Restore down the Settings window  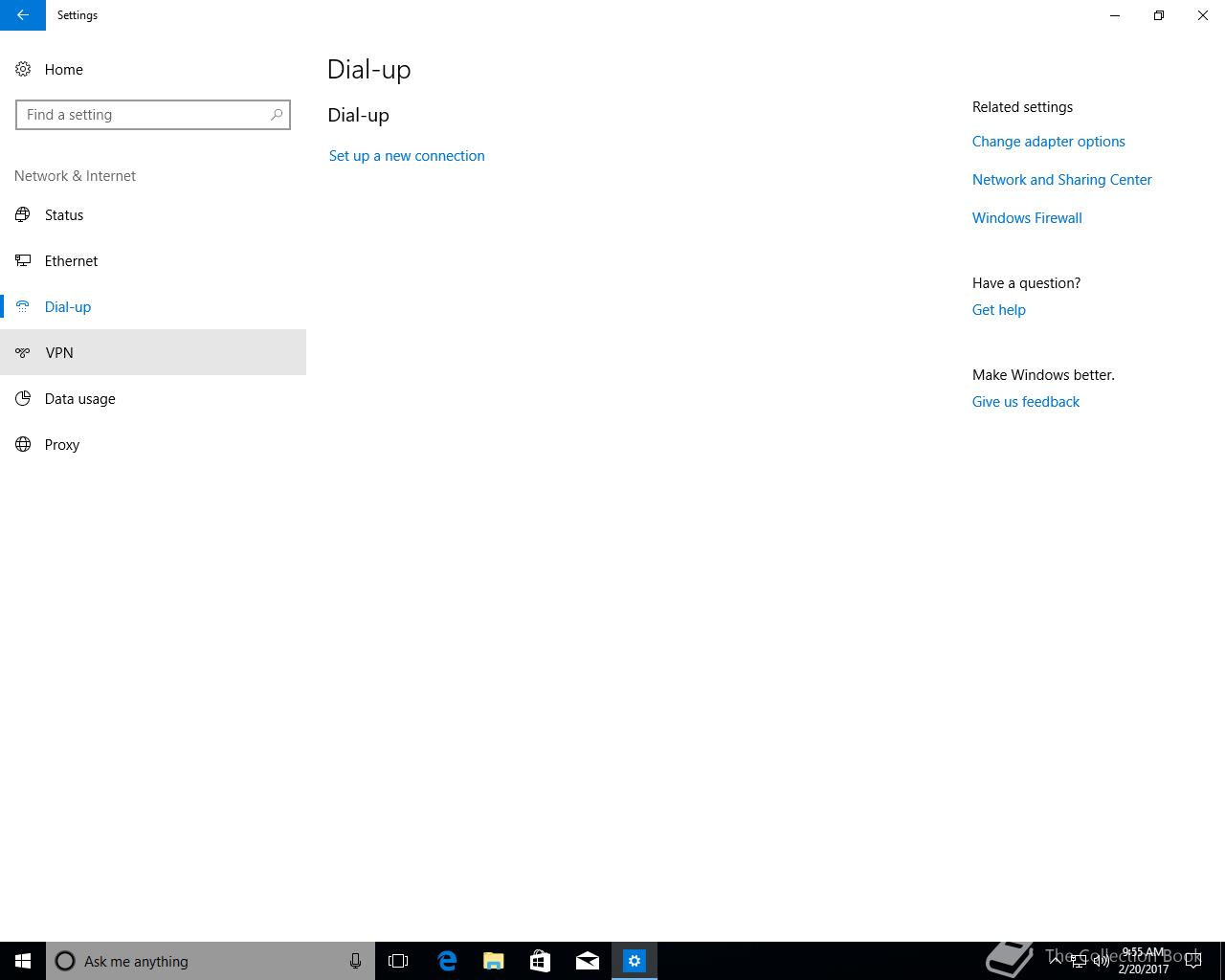[1159, 15]
